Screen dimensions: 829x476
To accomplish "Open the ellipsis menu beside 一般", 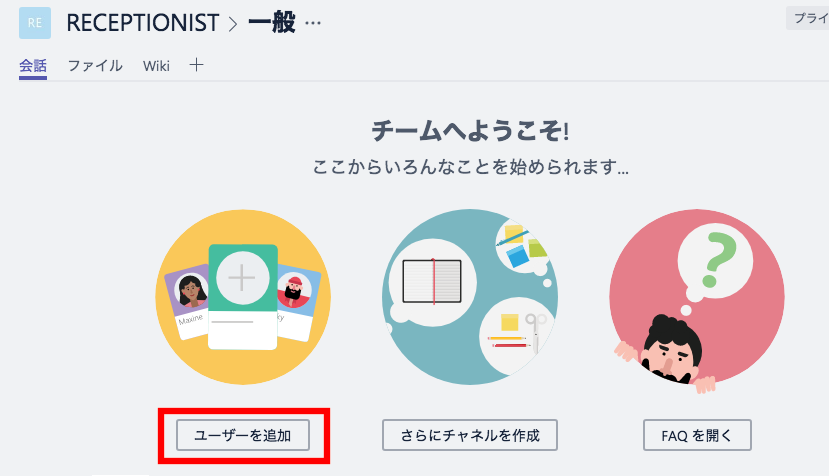I will click(x=313, y=23).
